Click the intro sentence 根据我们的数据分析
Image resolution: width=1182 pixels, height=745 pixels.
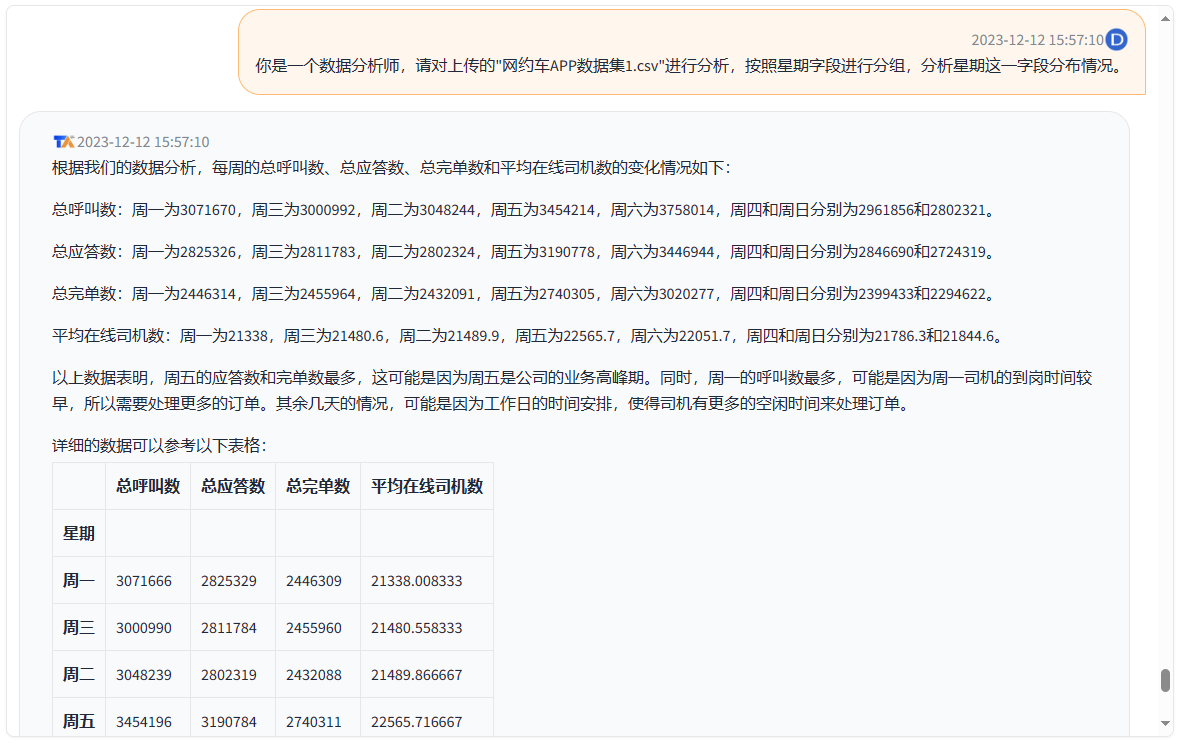coord(392,167)
